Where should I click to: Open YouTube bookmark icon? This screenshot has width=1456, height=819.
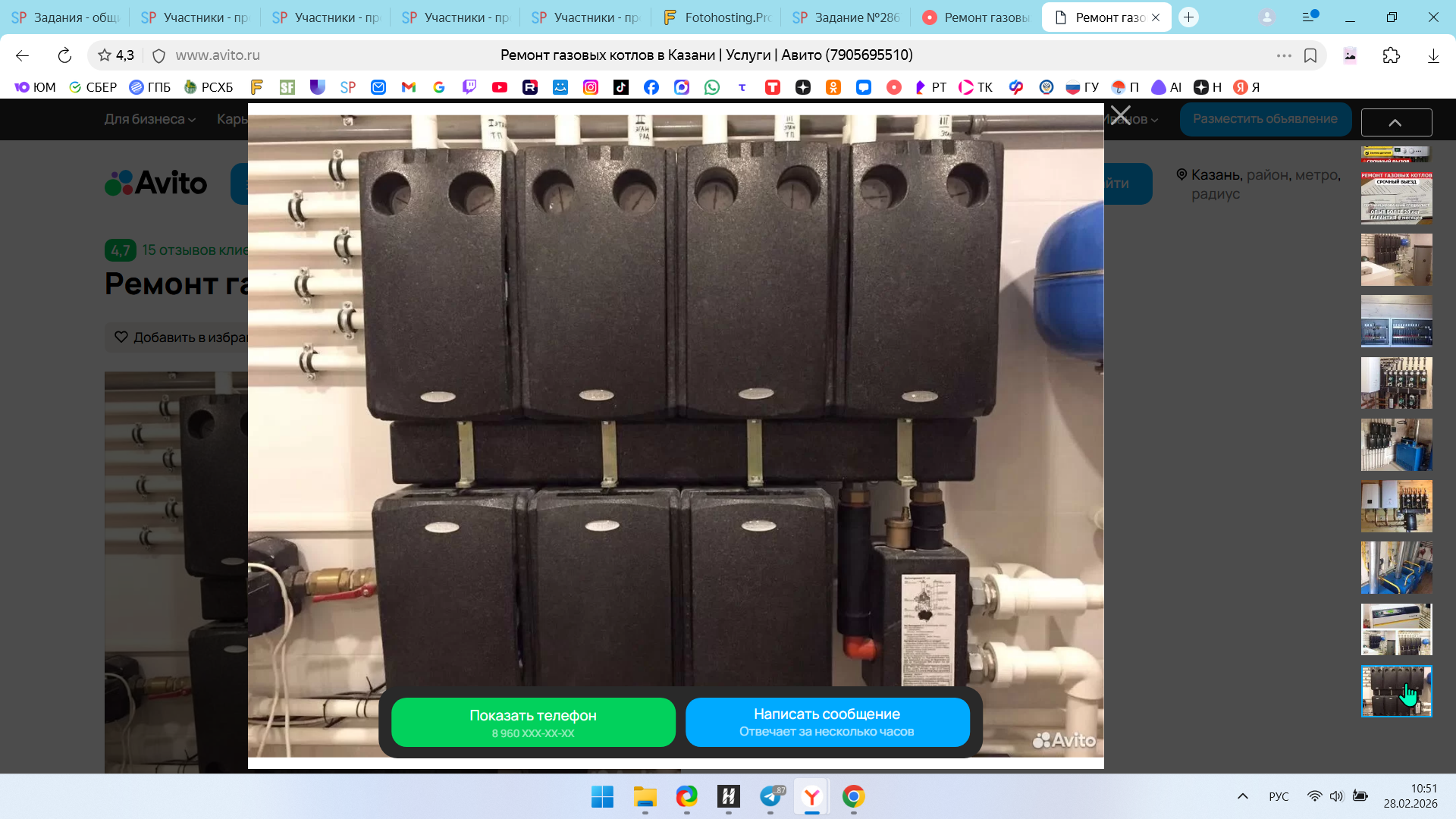499,87
